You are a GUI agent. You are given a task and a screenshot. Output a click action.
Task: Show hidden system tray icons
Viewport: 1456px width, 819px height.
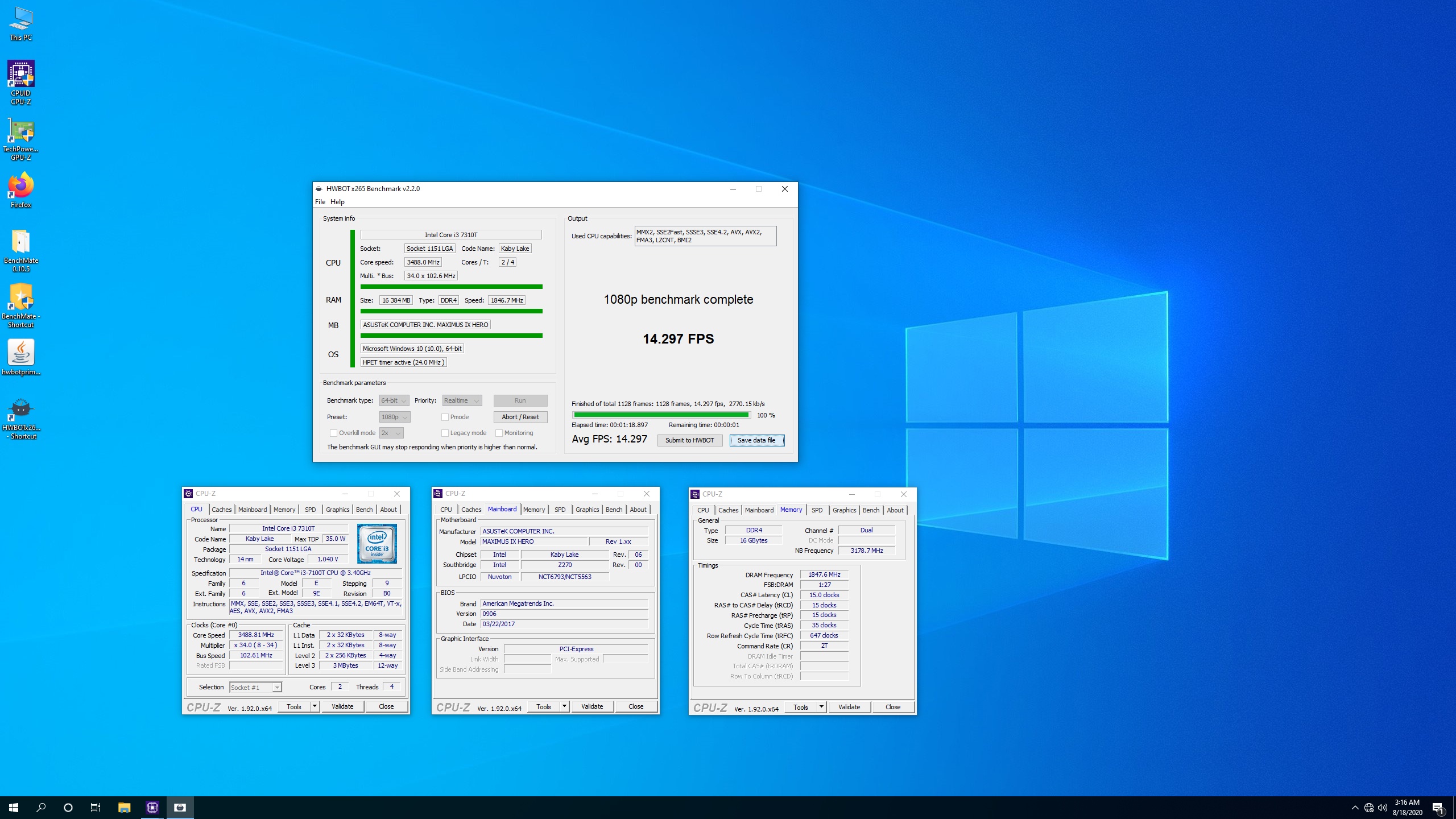click(1355, 808)
